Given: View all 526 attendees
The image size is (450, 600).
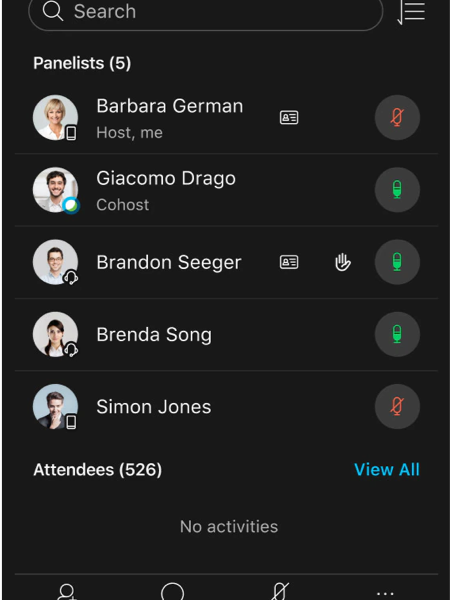Looking at the screenshot, I should [x=387, y=470].
